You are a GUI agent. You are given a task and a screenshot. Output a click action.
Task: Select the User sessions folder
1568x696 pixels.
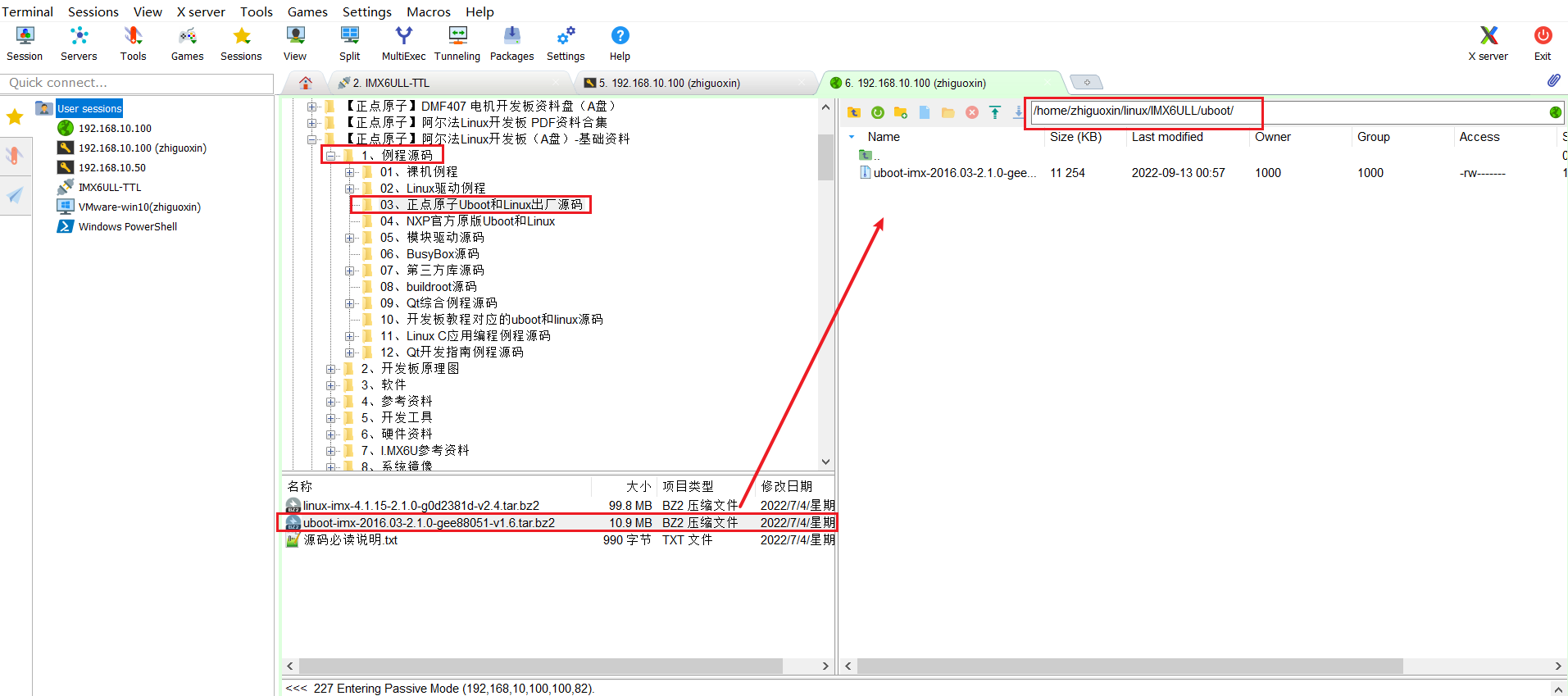(x=89, y=108)
